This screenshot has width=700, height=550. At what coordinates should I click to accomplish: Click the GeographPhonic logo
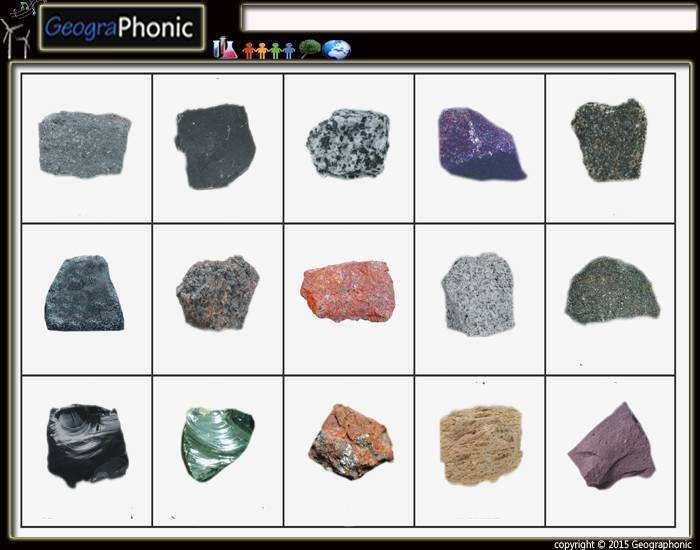point(122,27)
